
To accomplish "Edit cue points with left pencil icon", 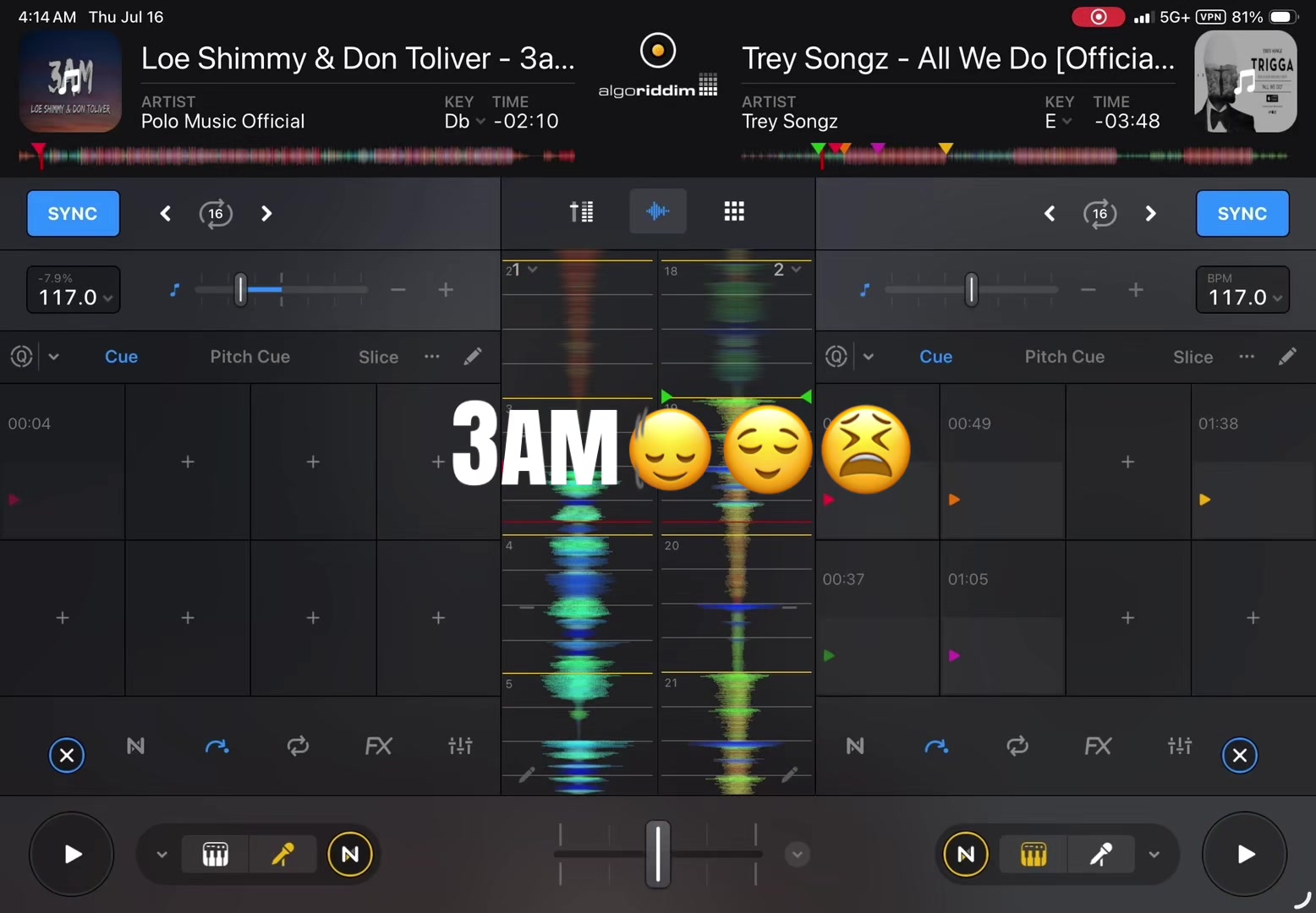I will 473,357.
